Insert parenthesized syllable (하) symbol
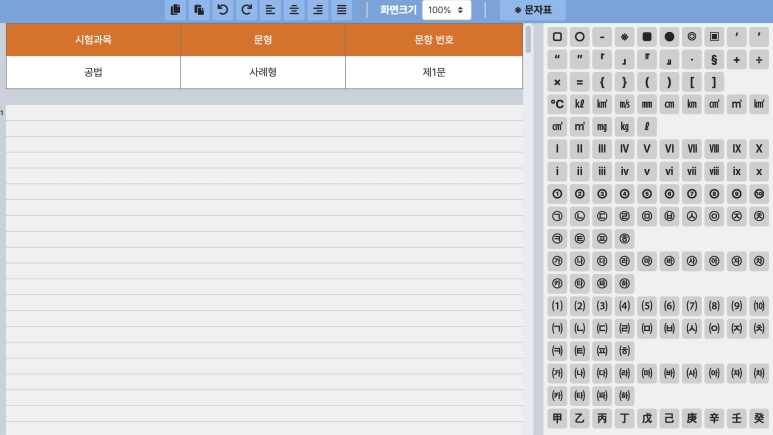Viewport: 773px width, 435px height. click(625, 396)
